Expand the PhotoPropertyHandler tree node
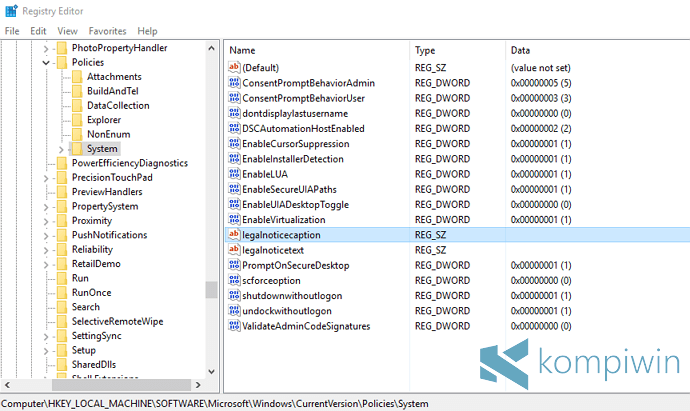 46,48
